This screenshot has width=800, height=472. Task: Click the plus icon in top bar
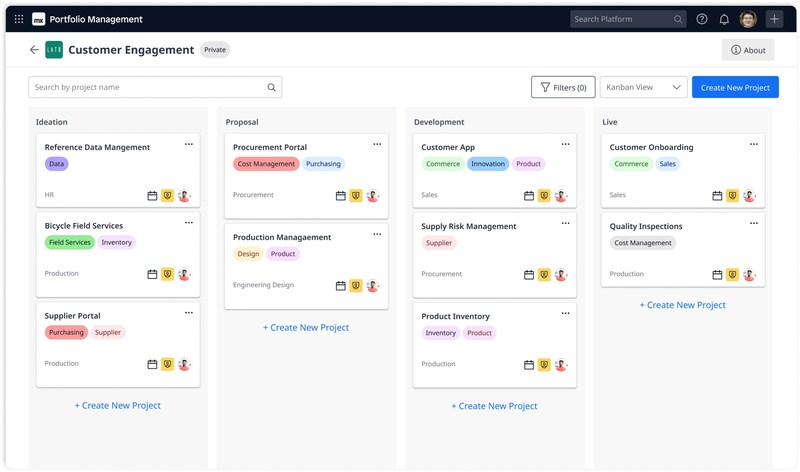click(775, 19)
